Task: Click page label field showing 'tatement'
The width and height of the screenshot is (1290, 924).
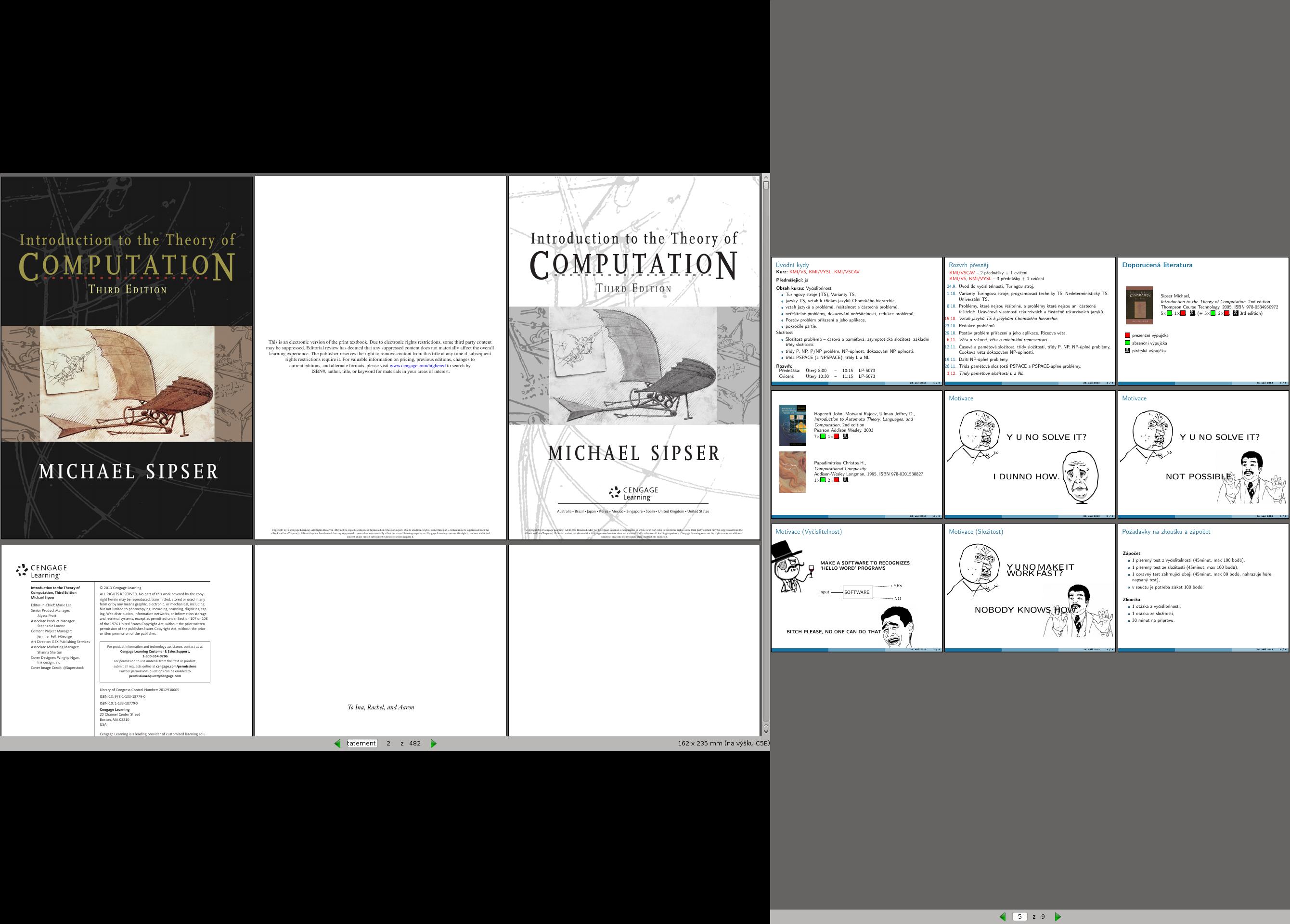Action: click(362, 743)
